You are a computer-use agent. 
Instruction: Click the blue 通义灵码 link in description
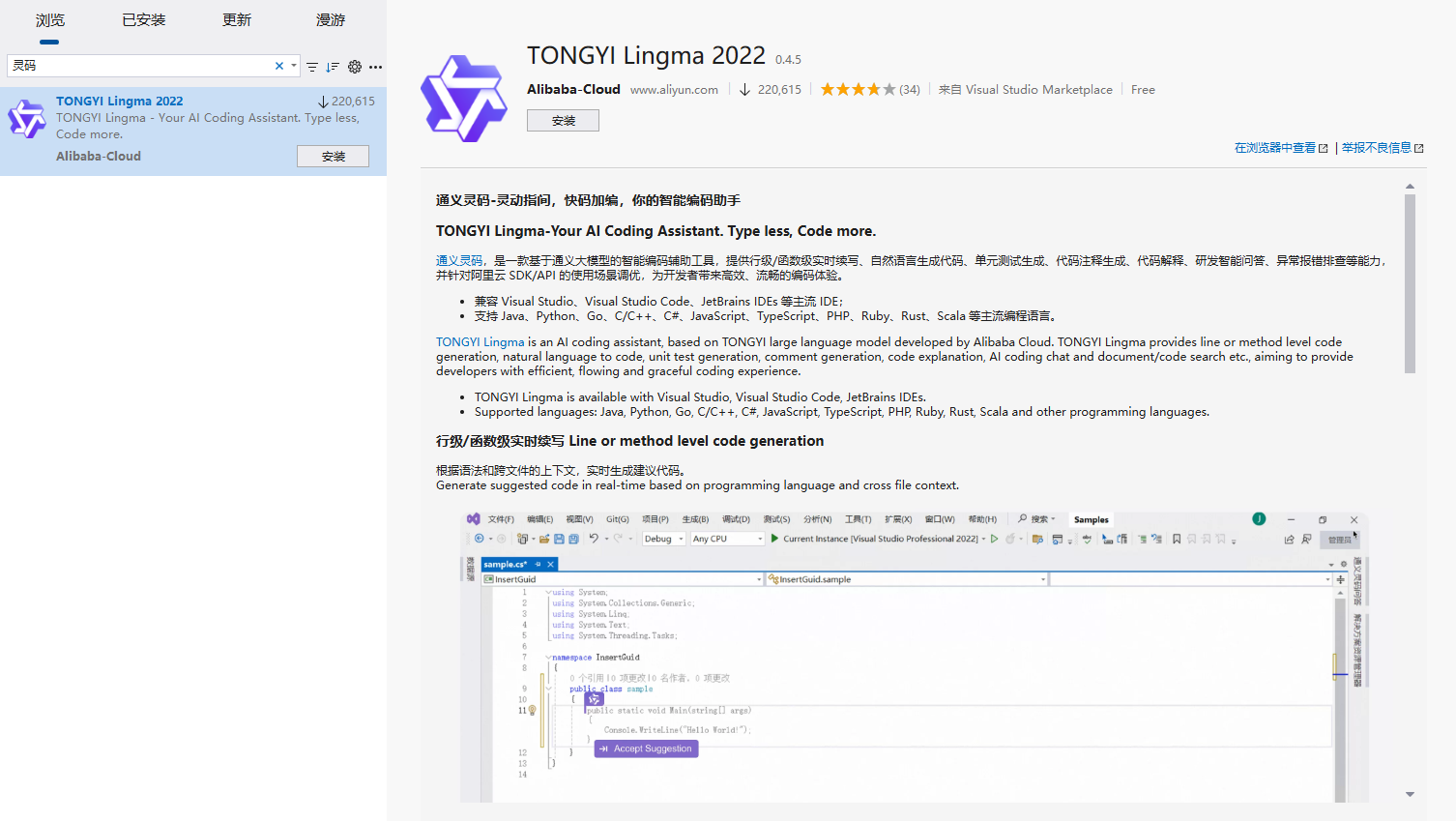(459, 261)
